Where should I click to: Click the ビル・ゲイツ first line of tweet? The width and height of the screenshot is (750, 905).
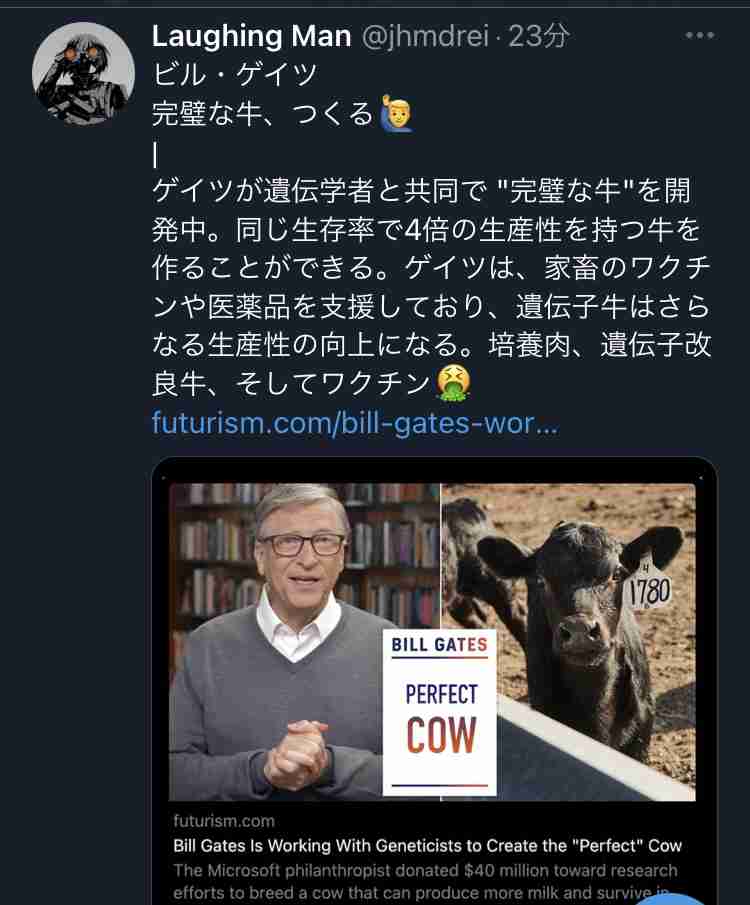coord(235,74)
